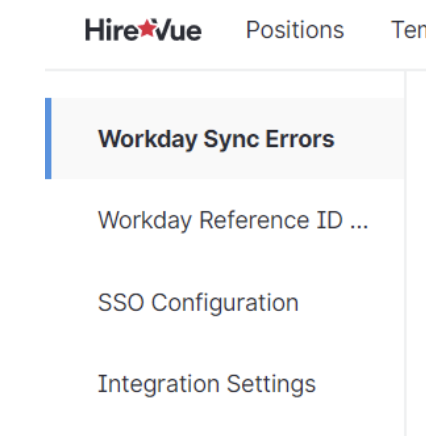Open the Positions navigation item
The height and width of the screenshot is (446, 442).
[x=295, y=30]
